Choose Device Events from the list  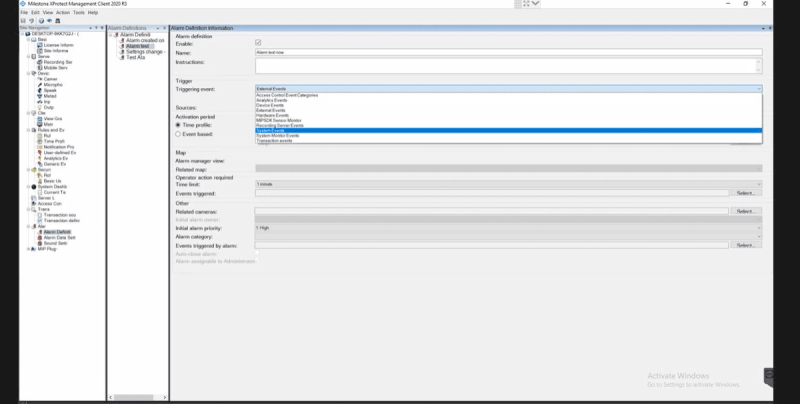(x=509, y=106)
